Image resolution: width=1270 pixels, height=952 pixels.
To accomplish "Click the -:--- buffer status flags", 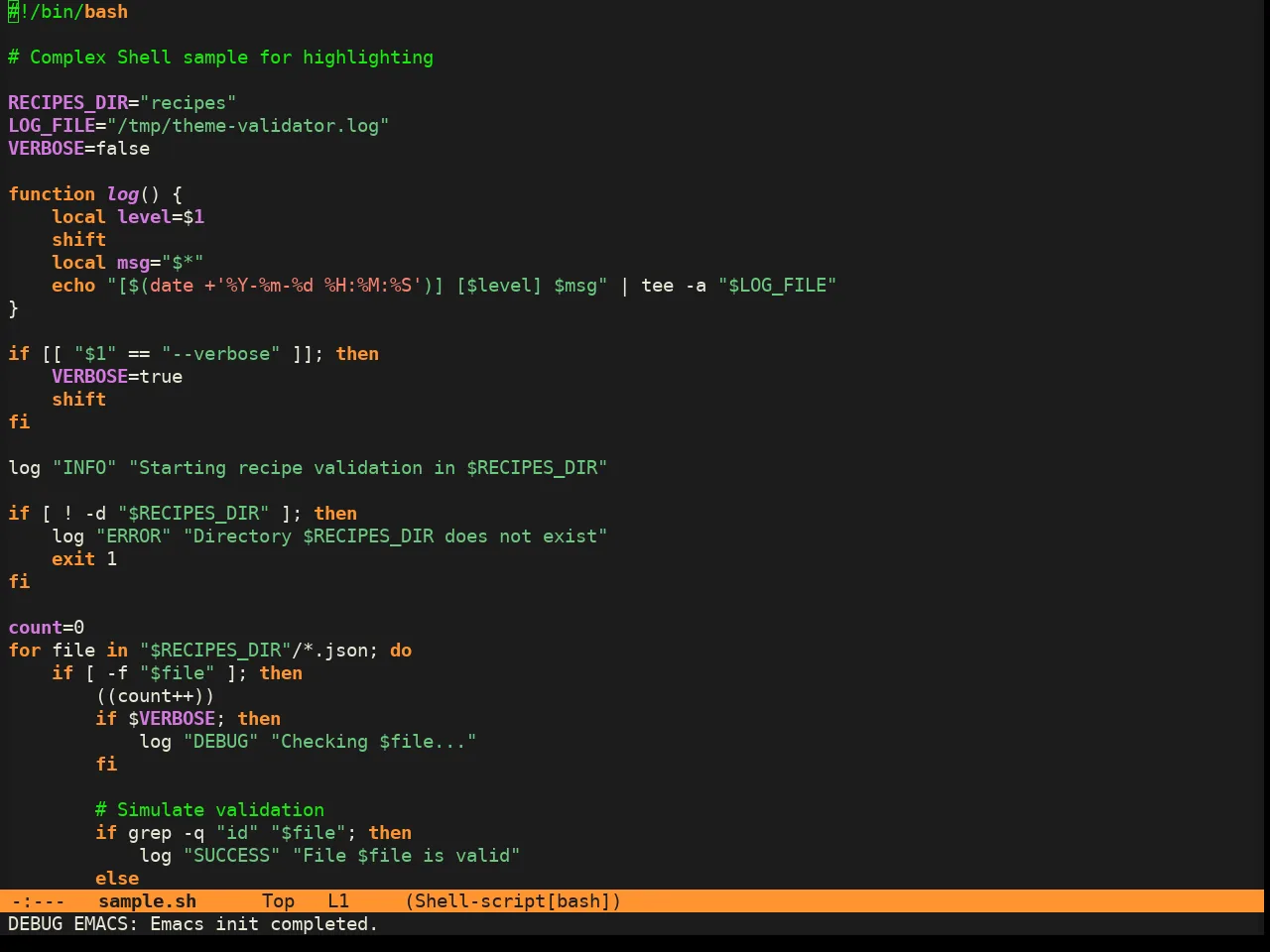I will [x=38, y=901].
